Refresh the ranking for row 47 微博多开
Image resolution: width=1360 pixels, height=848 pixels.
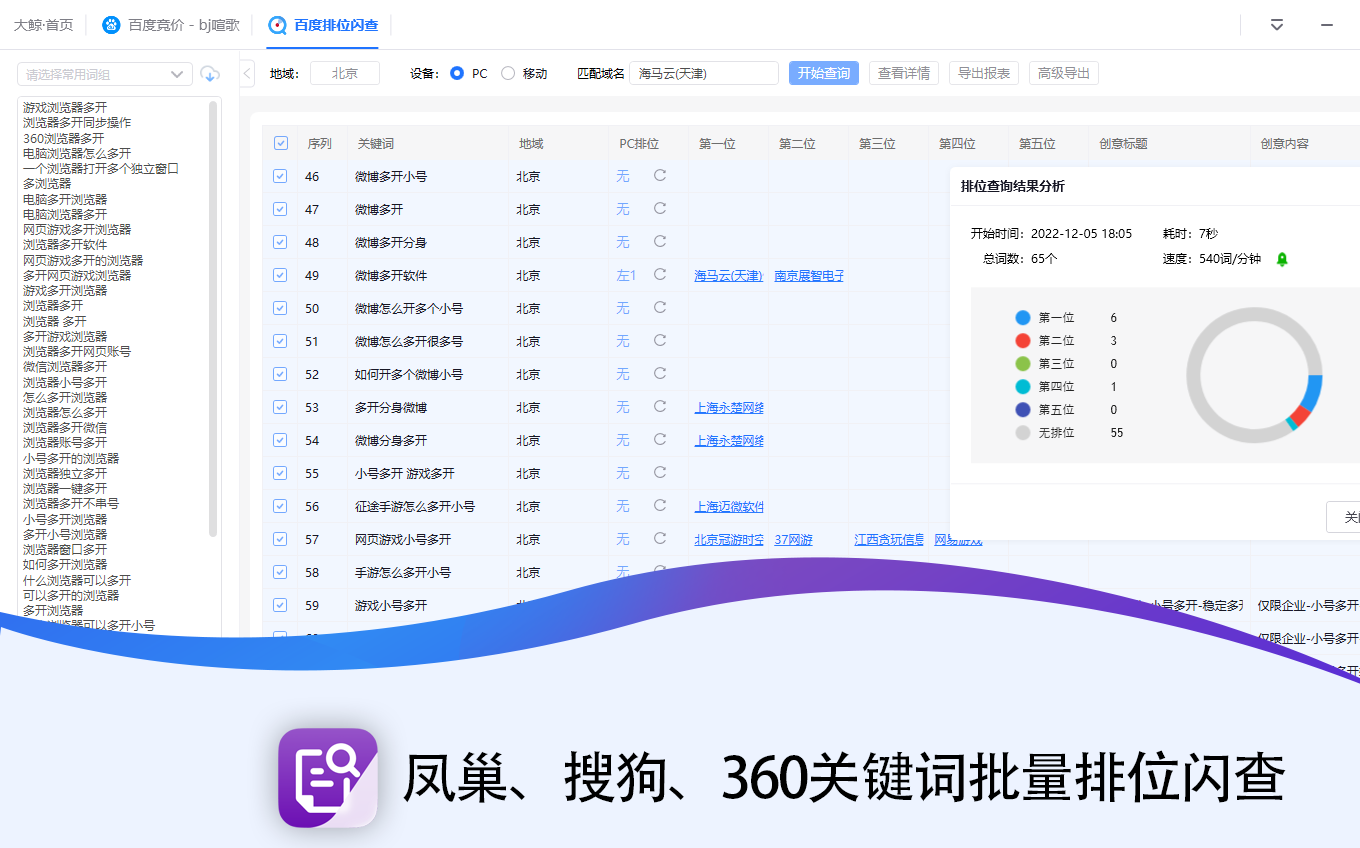pos(660,208)
